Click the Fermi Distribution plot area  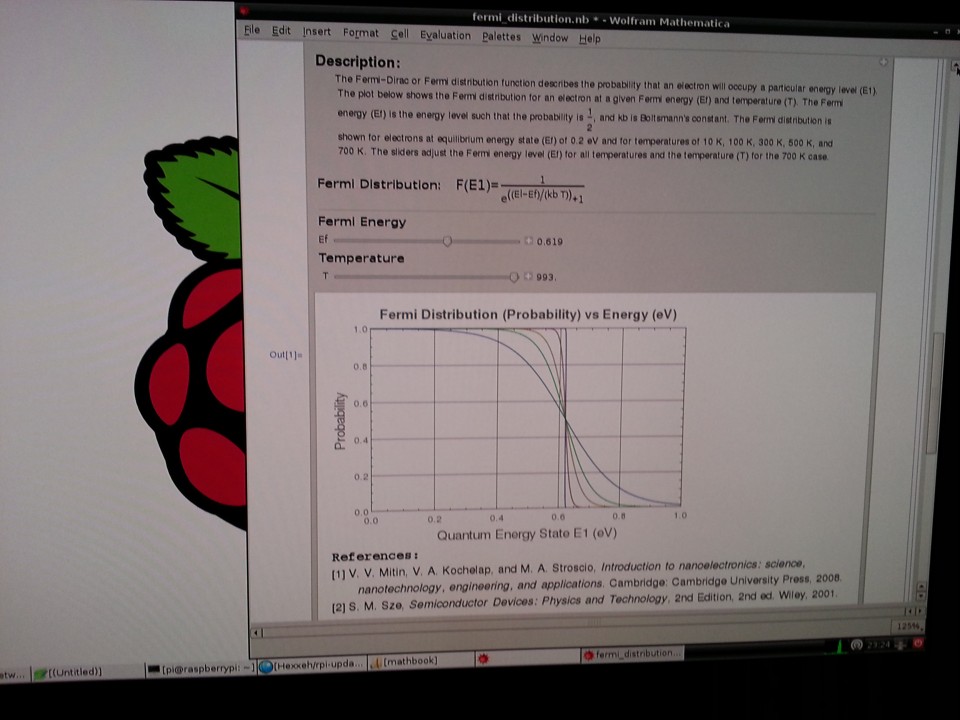tap(528, 420)
